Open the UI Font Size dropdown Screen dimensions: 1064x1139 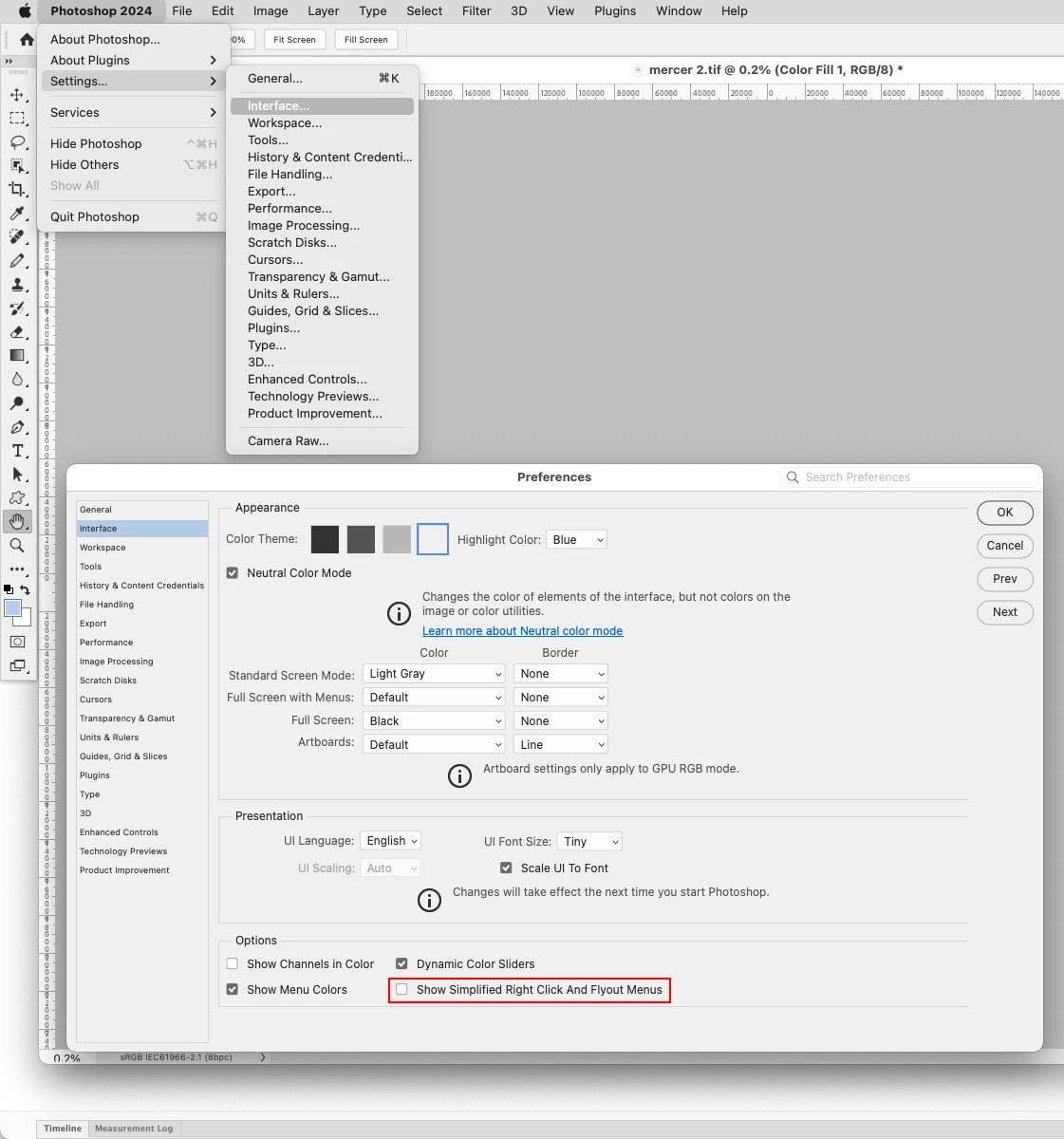pos(589,842)
